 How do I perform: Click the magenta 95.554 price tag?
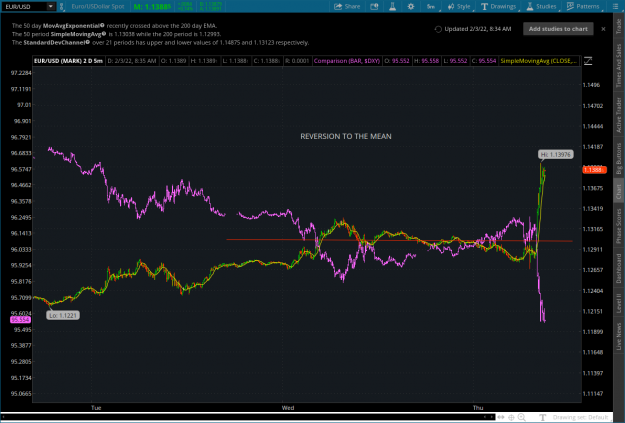click(x=20, y=320)
